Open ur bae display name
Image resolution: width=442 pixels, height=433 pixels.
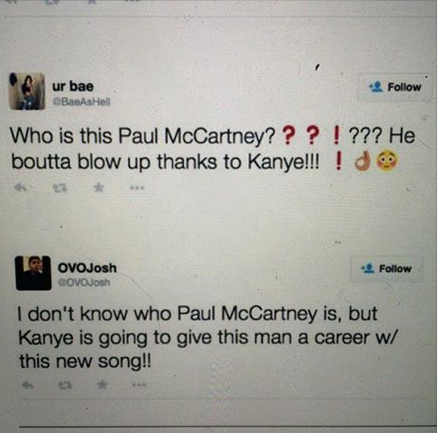click(73, 86)
